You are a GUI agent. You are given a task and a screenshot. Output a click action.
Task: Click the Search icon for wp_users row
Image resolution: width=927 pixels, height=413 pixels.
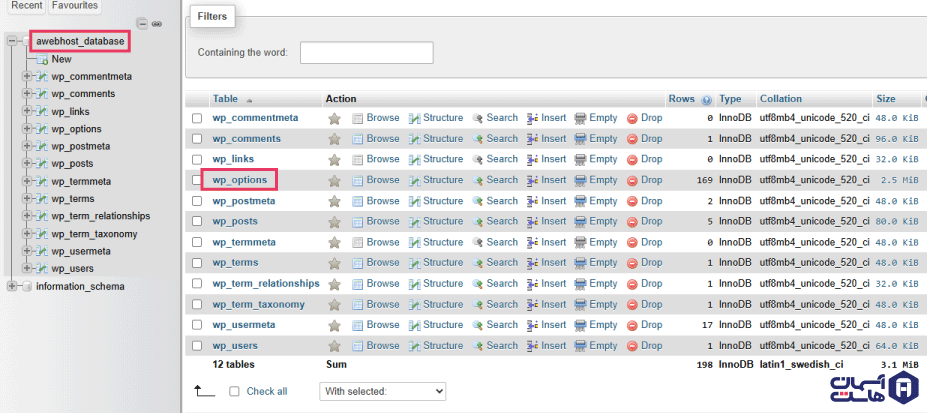478,346
